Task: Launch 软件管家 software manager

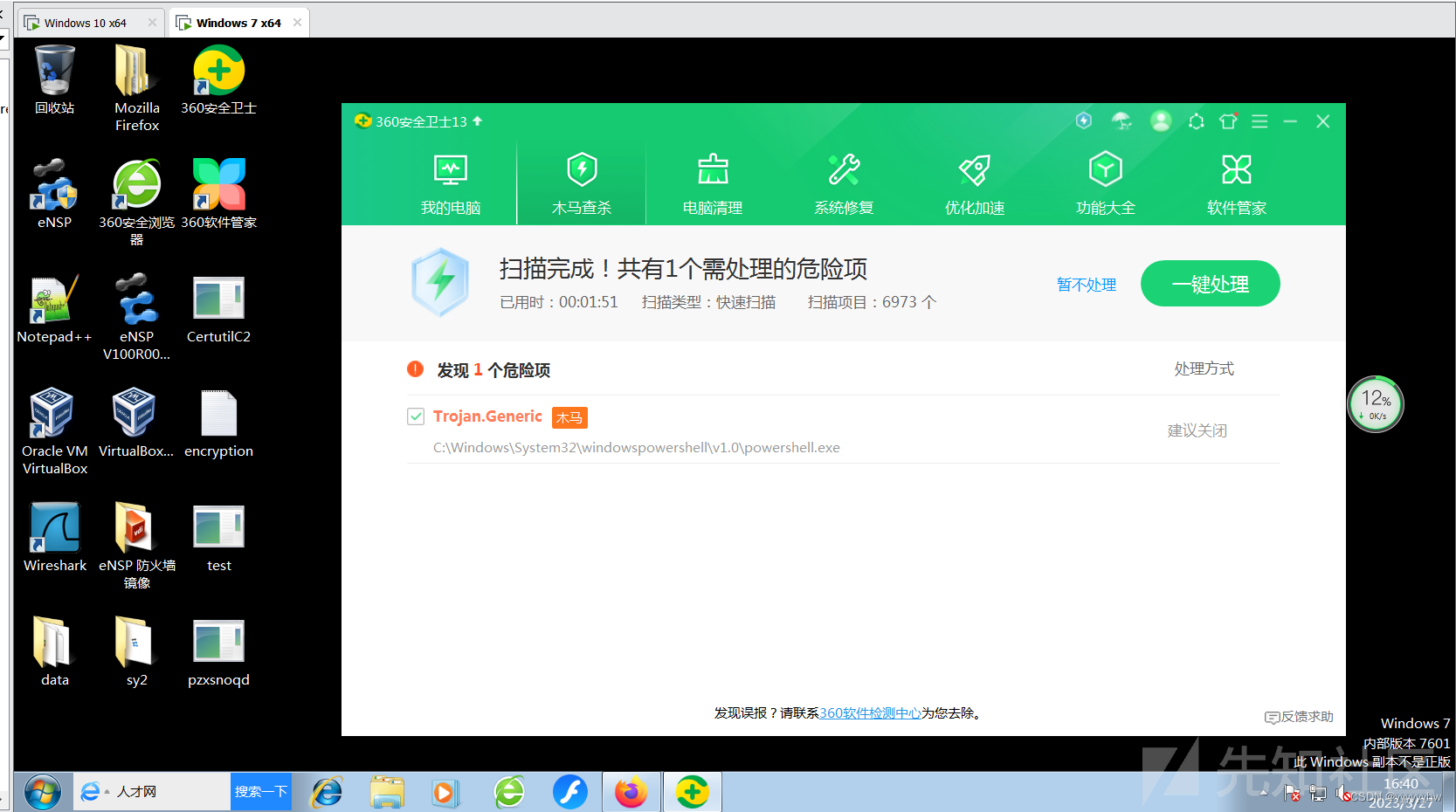Action: point(1236,182)
